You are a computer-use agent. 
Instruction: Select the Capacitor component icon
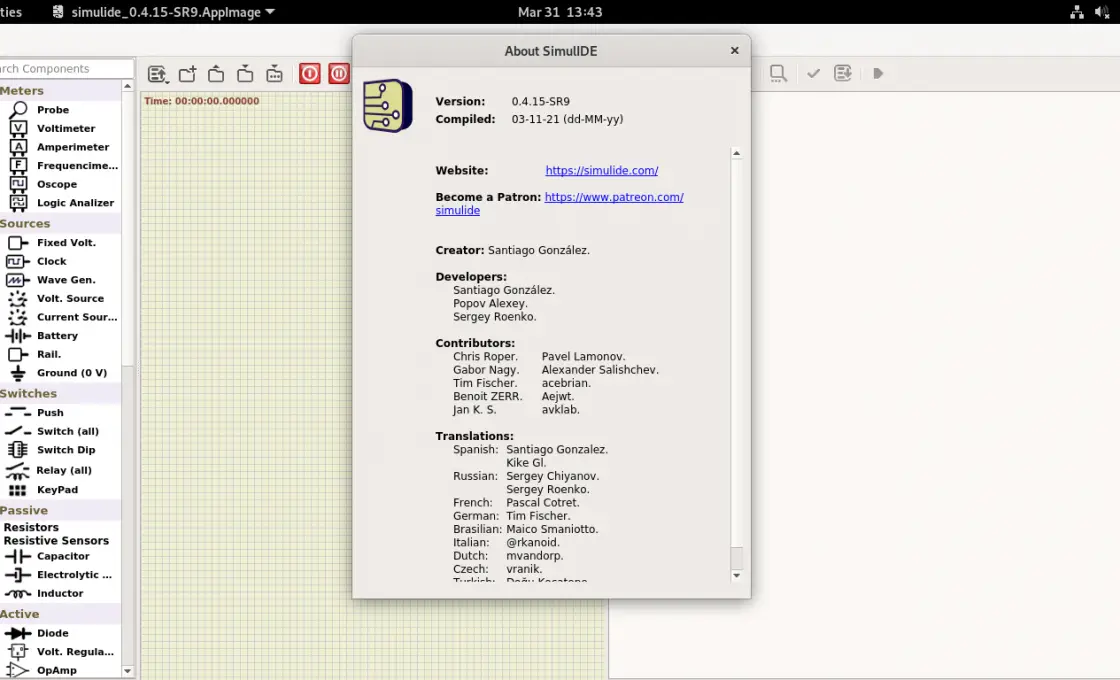18,556
